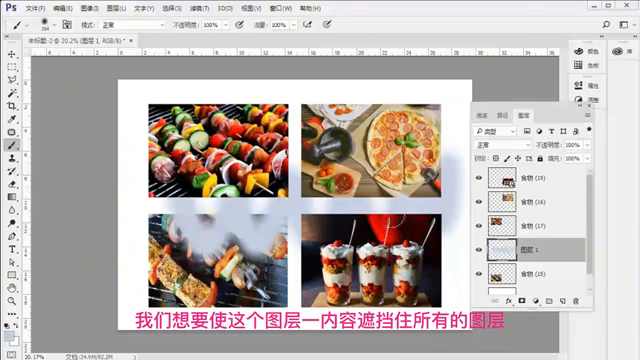Open the brush settings panel icon
This screenshot has width=640, height=360.
click(67, 25)
